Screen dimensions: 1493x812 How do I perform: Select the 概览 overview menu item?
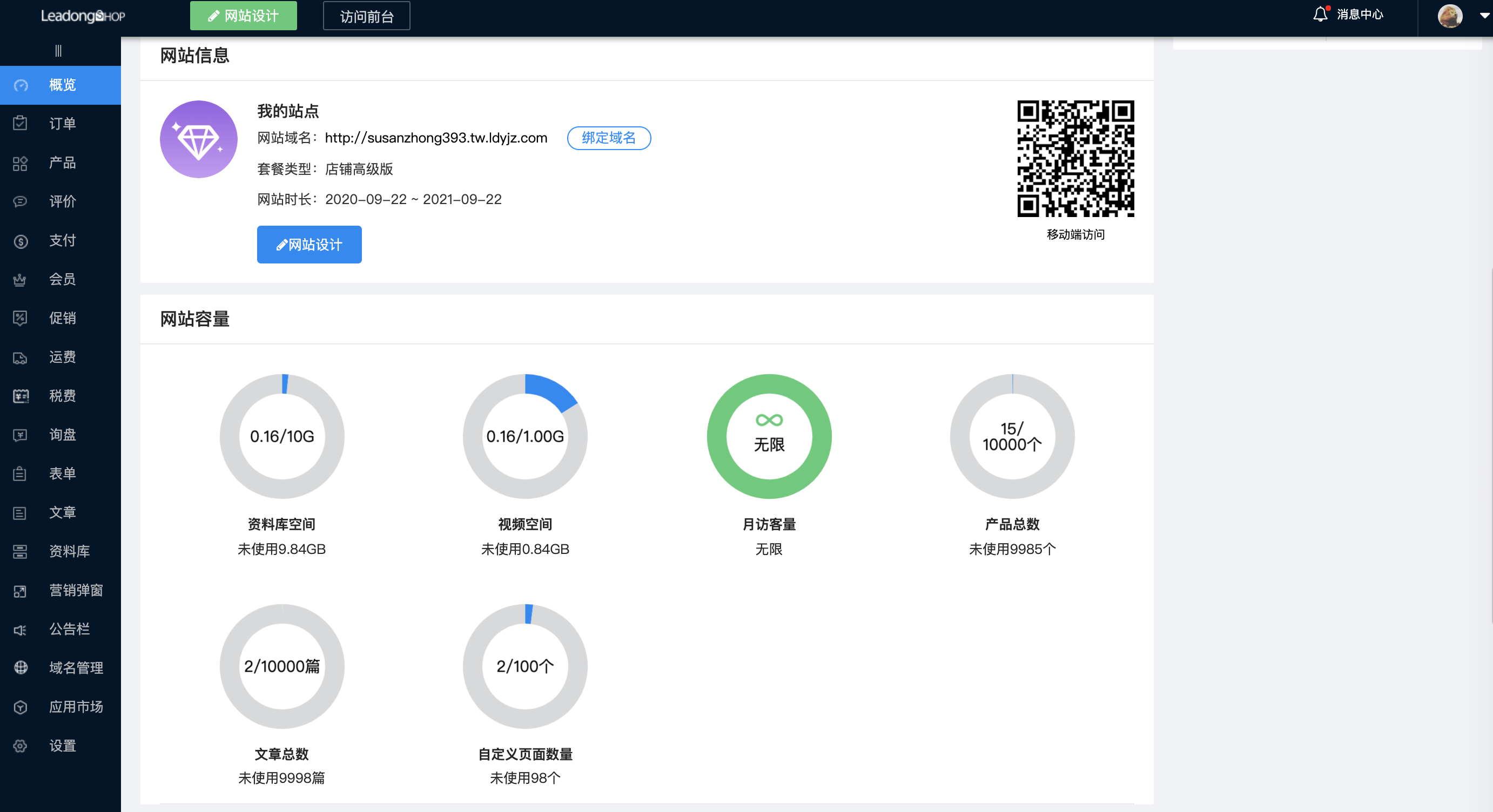click(62, 85)
